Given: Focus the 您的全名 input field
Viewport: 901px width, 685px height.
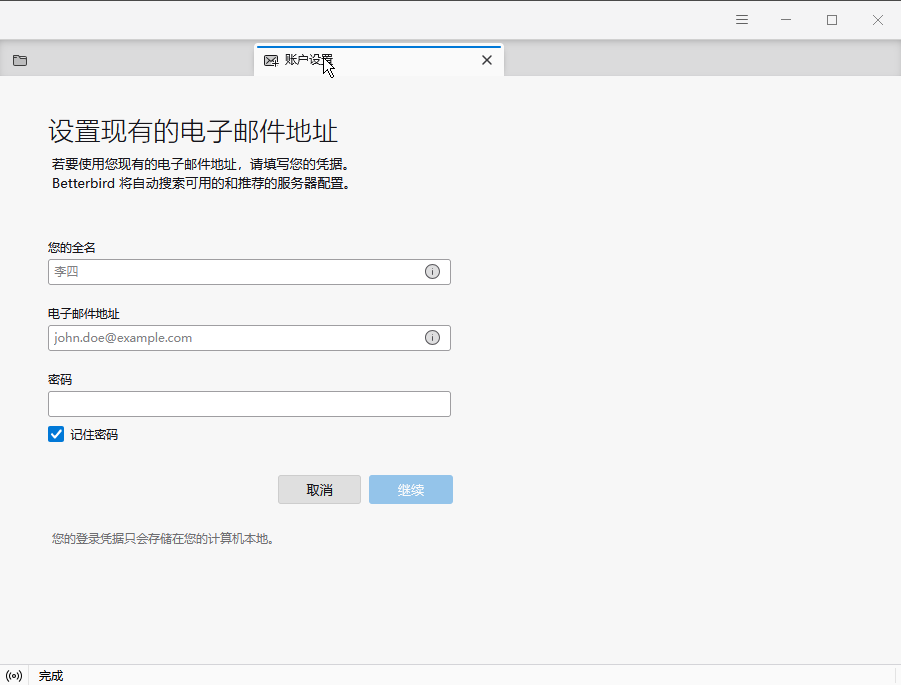Looking at the screenshot, I should pyautogui.click(x=249, y=272).
